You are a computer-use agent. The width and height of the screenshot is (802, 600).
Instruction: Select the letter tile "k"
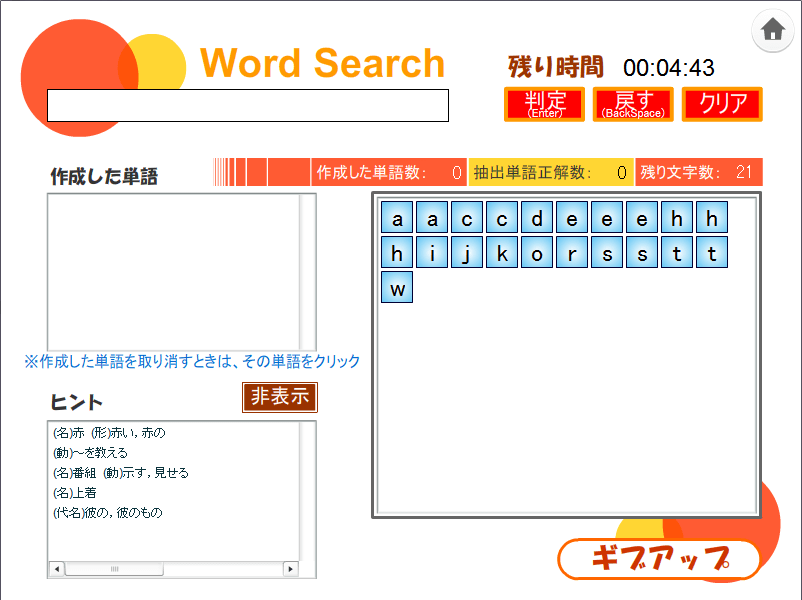(x=502, y=252)
